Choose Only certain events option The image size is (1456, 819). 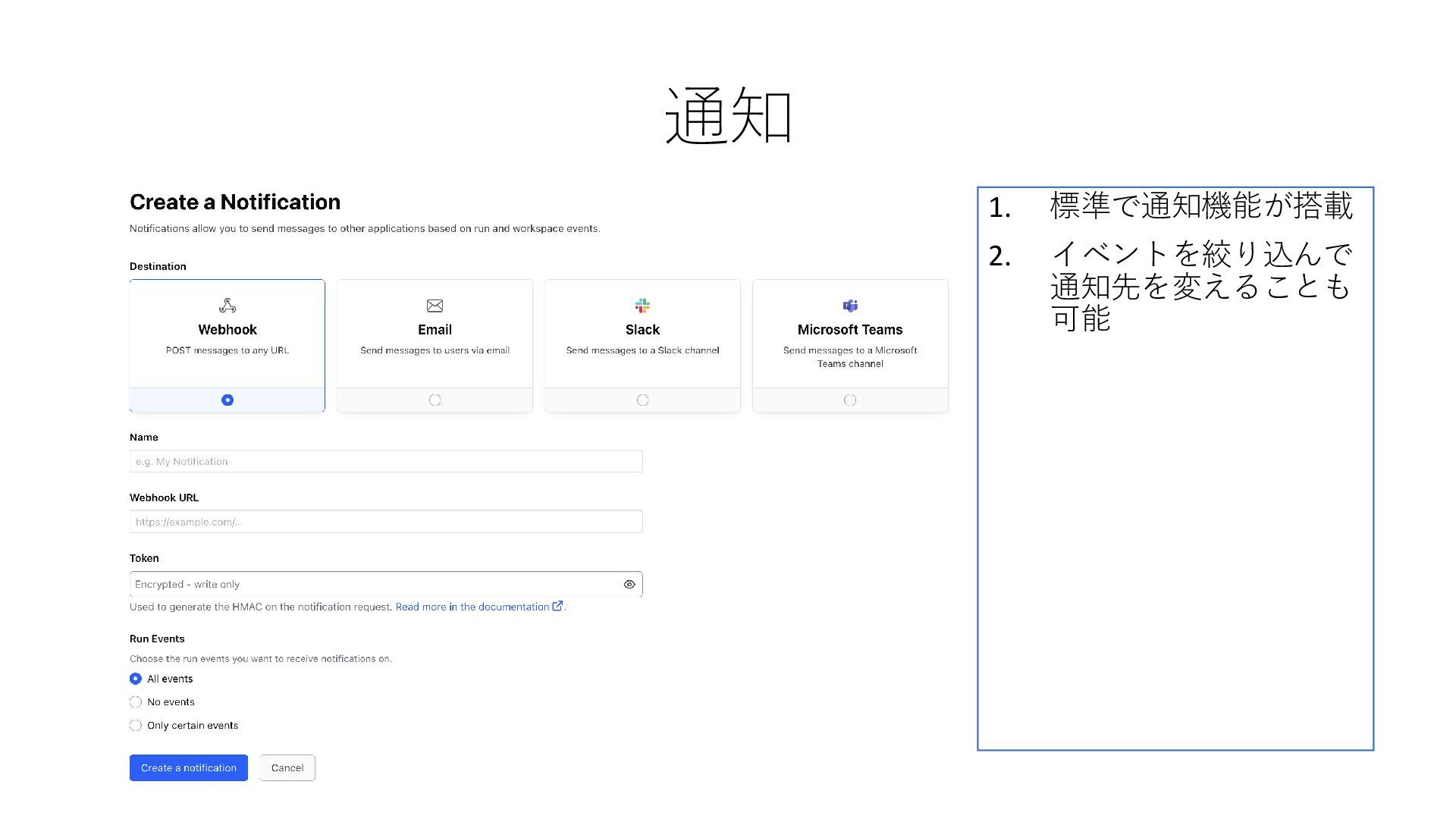point(136,726)
